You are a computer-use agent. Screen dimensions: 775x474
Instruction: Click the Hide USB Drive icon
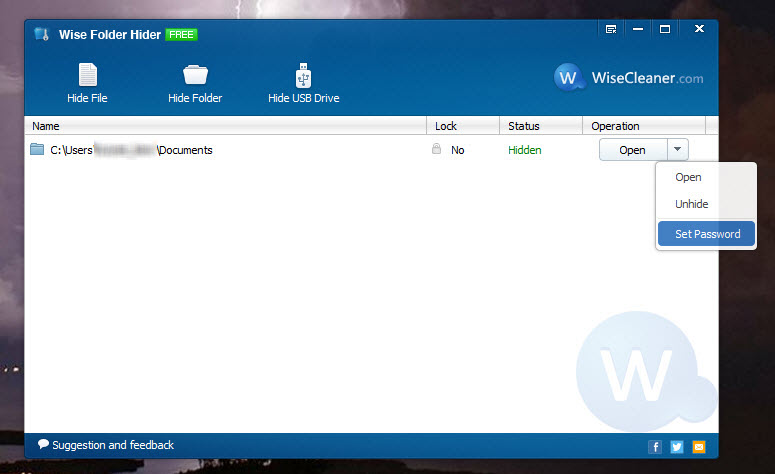pos(303,76)
